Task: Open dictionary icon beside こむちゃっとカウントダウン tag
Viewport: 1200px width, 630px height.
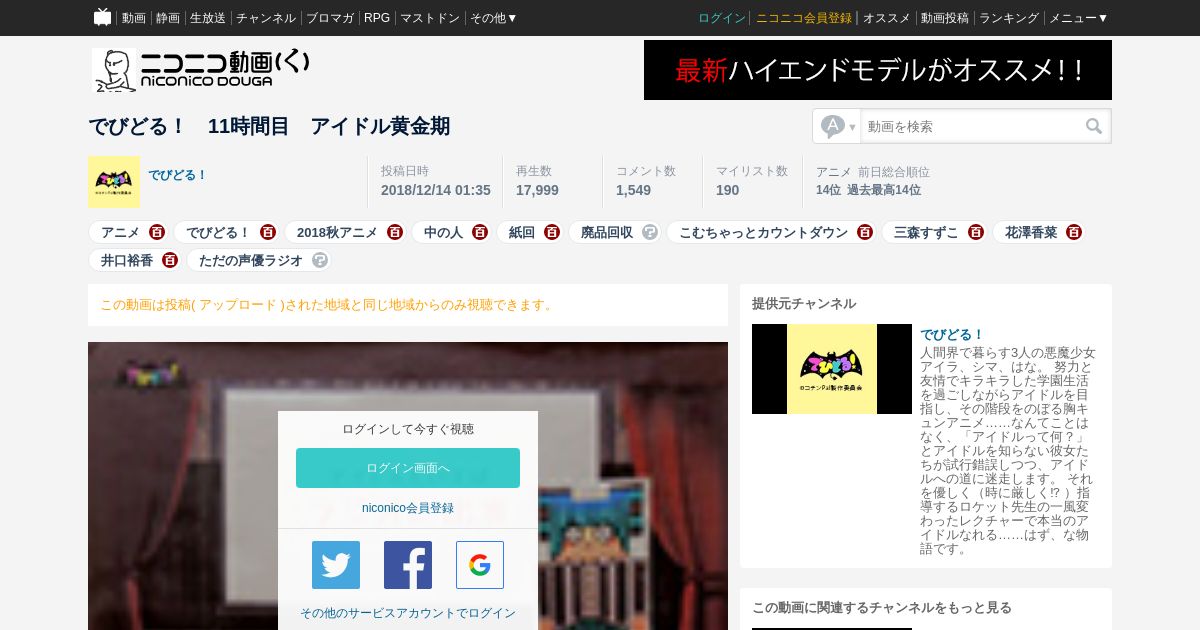Action: pyautogui.click(x=865, y=232)
